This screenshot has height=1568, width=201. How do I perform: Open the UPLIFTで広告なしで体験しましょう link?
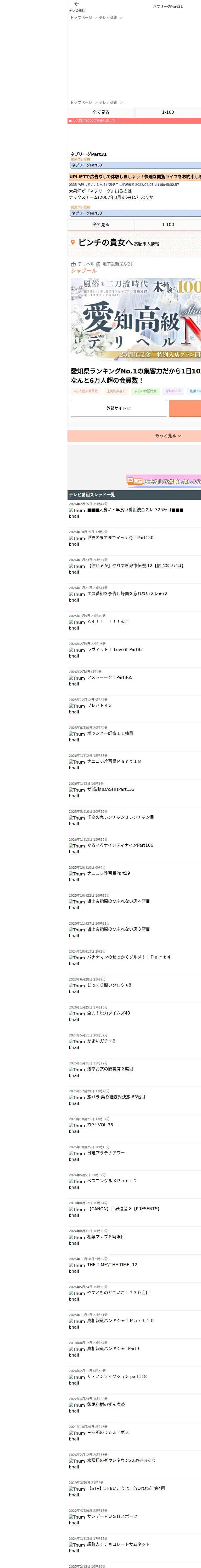click(135, 176)
